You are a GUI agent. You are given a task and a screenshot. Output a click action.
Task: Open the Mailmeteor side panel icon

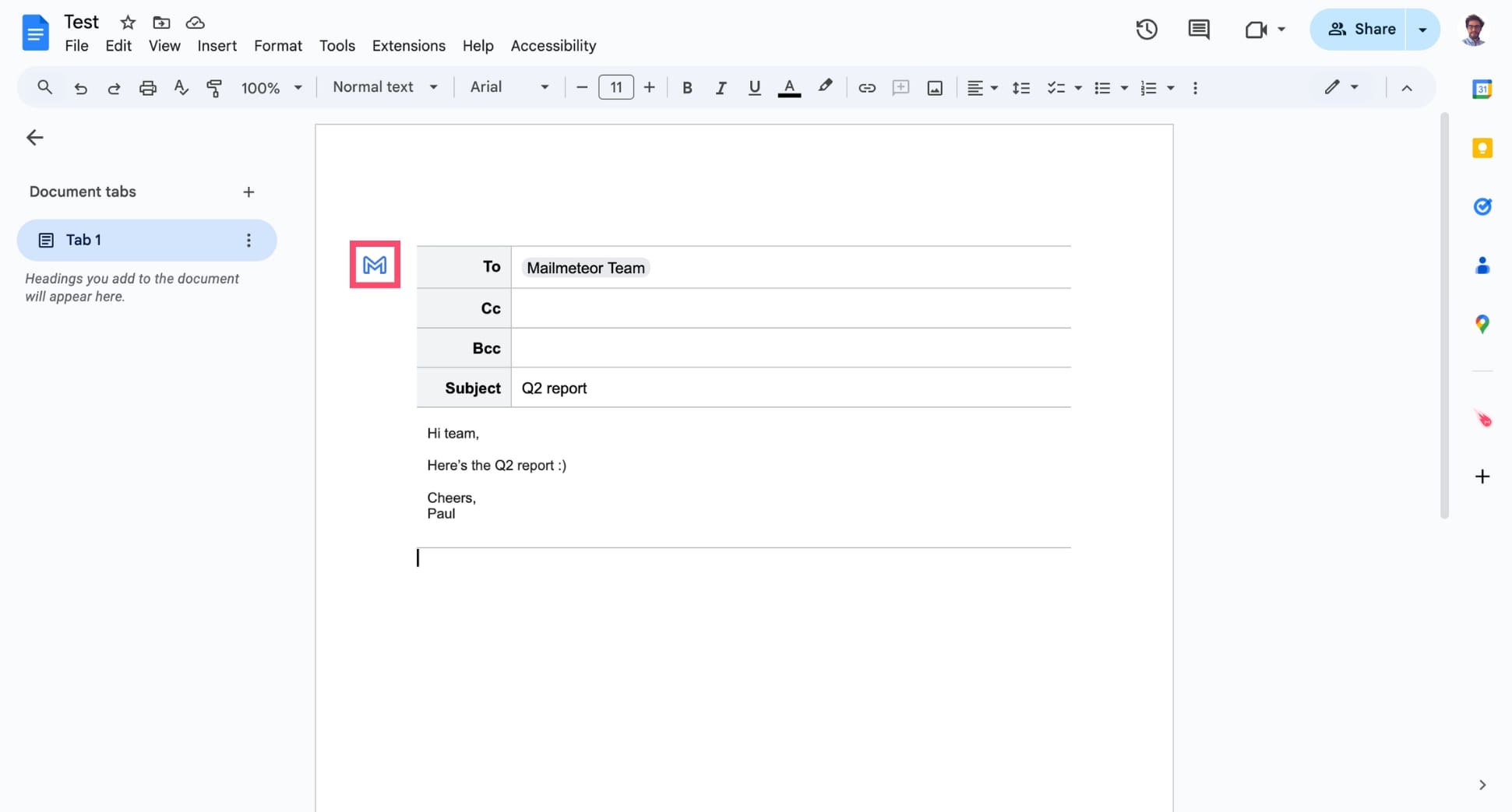coord(1482,419)
